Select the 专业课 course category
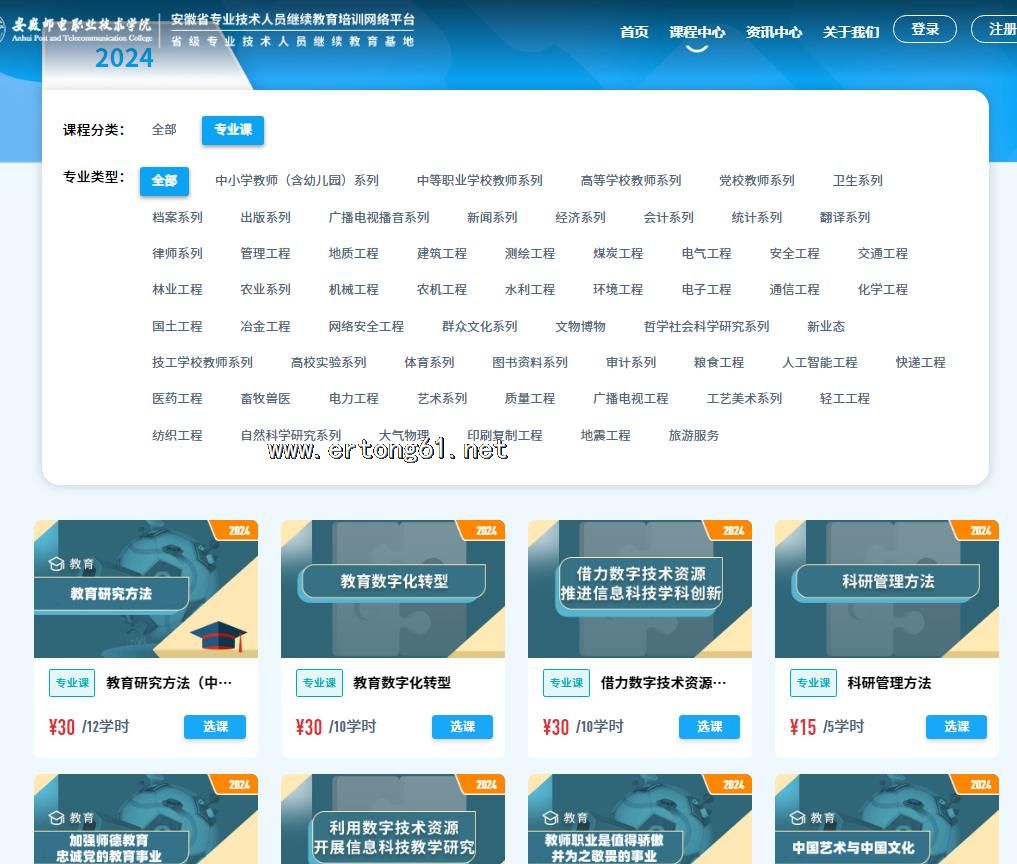The image size is (1017, 864). [233, 130]
